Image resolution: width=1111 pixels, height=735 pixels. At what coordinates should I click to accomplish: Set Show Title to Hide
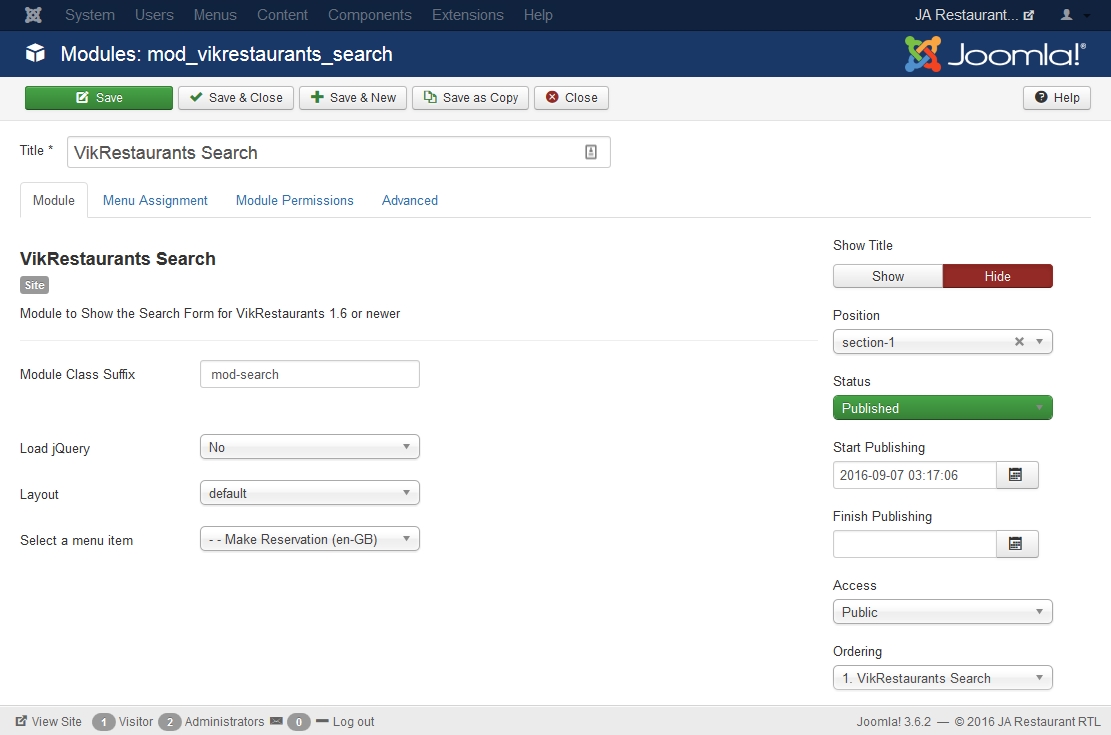pos(998,276)
